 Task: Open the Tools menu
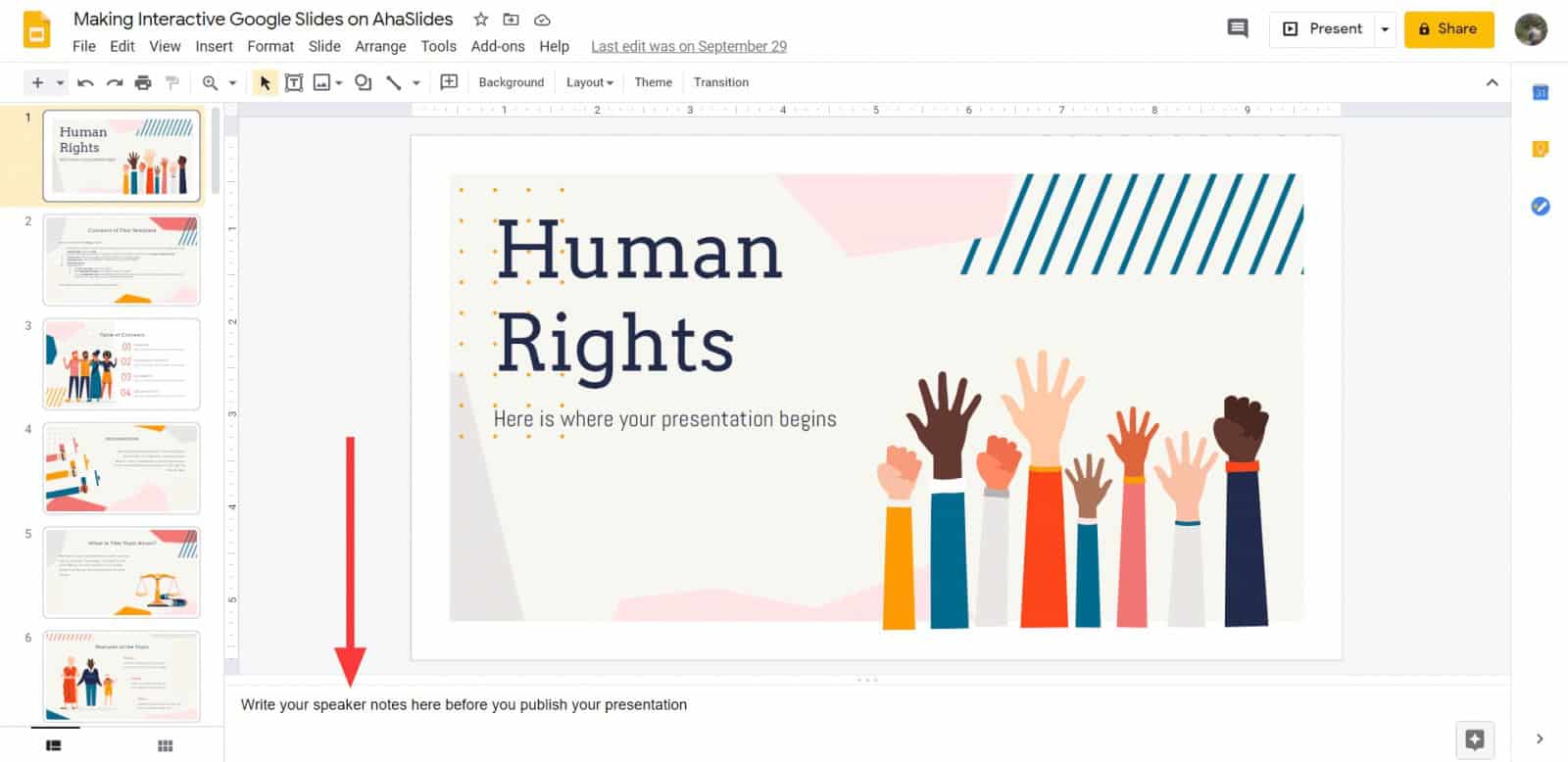coord(438,46)
